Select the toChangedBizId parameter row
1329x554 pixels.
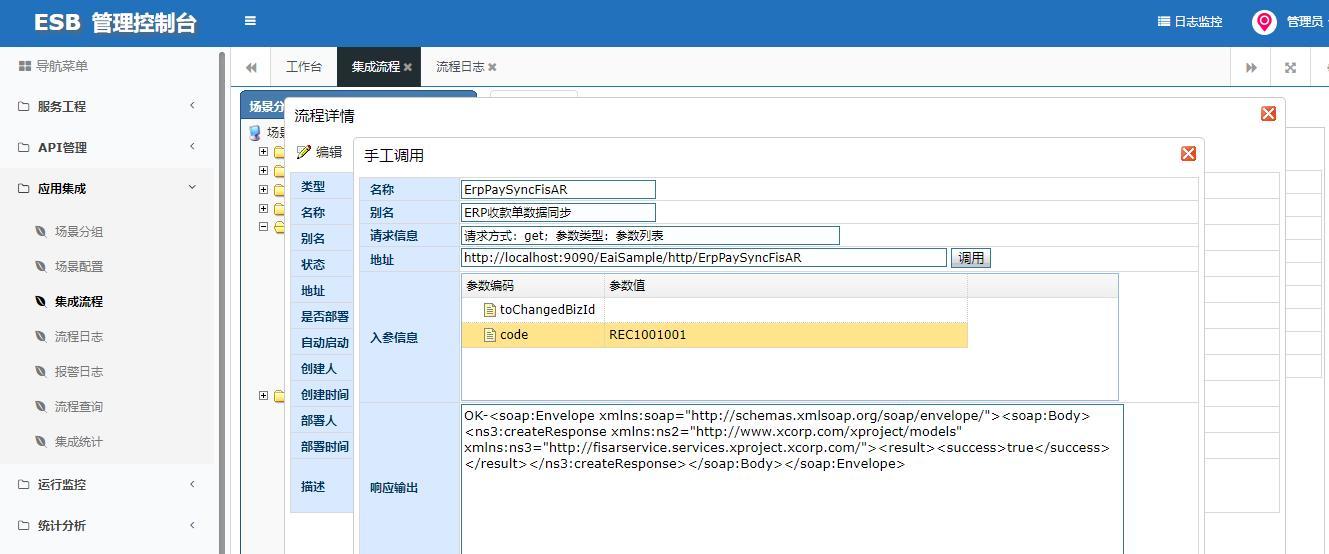(714, 310)
